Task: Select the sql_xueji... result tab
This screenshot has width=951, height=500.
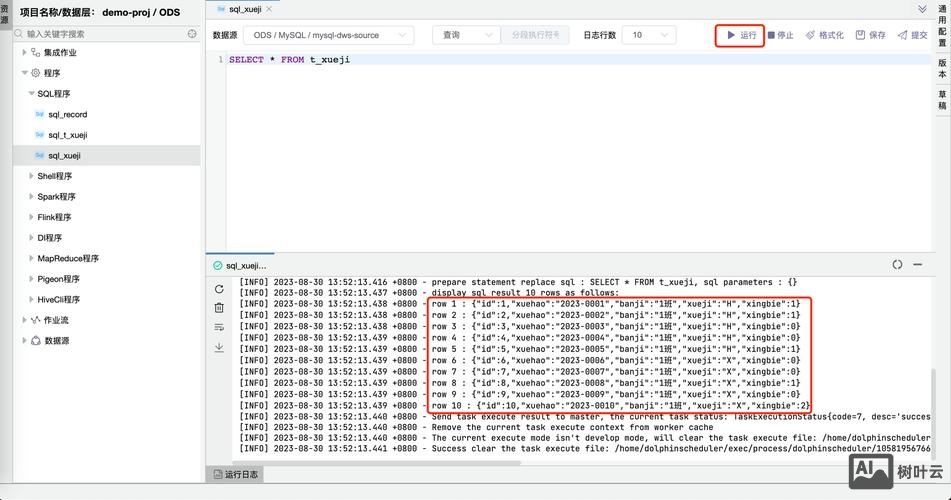Action: (x=240, y=266)
